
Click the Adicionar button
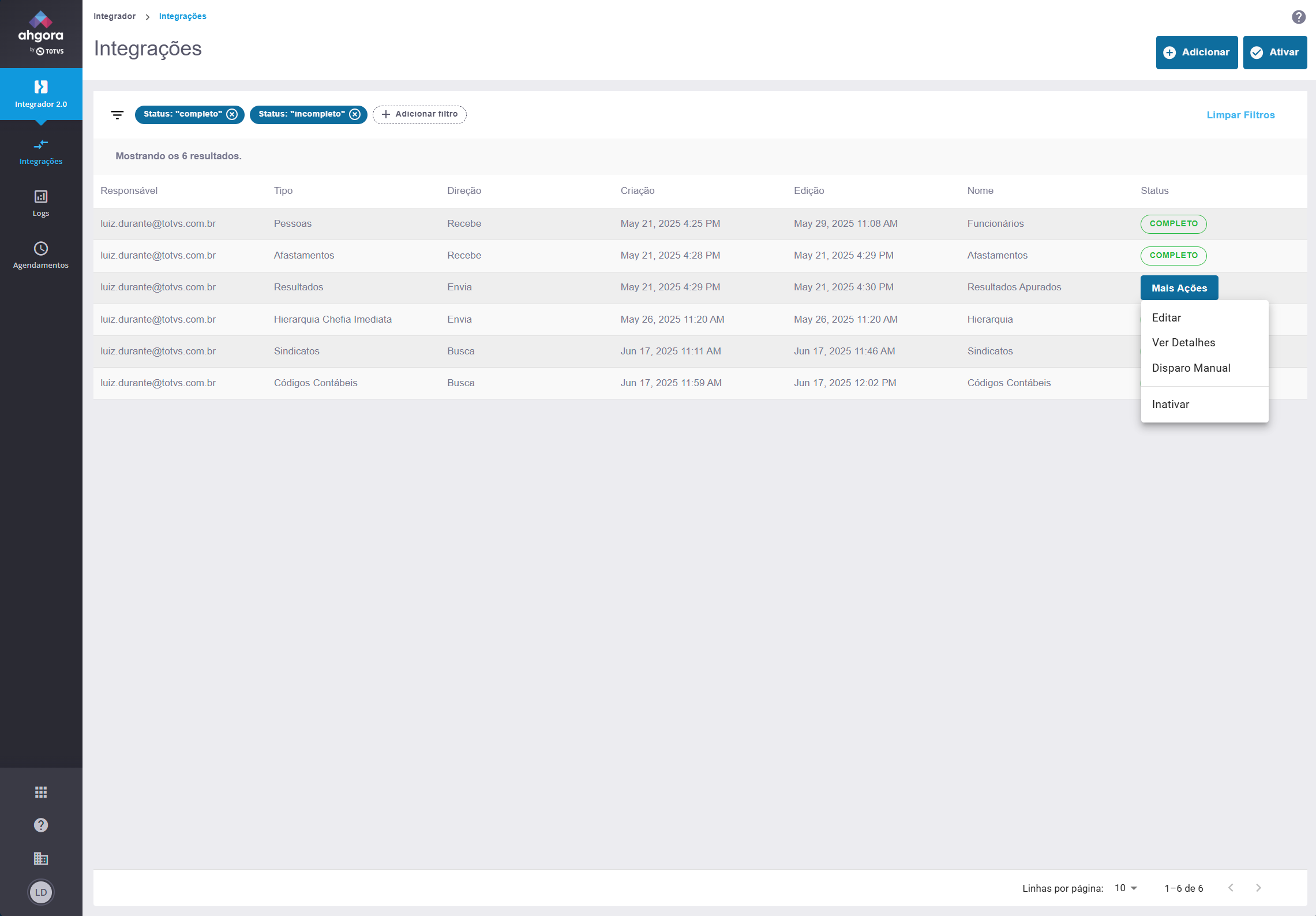pyautogui.click(x=1197, y=52)
